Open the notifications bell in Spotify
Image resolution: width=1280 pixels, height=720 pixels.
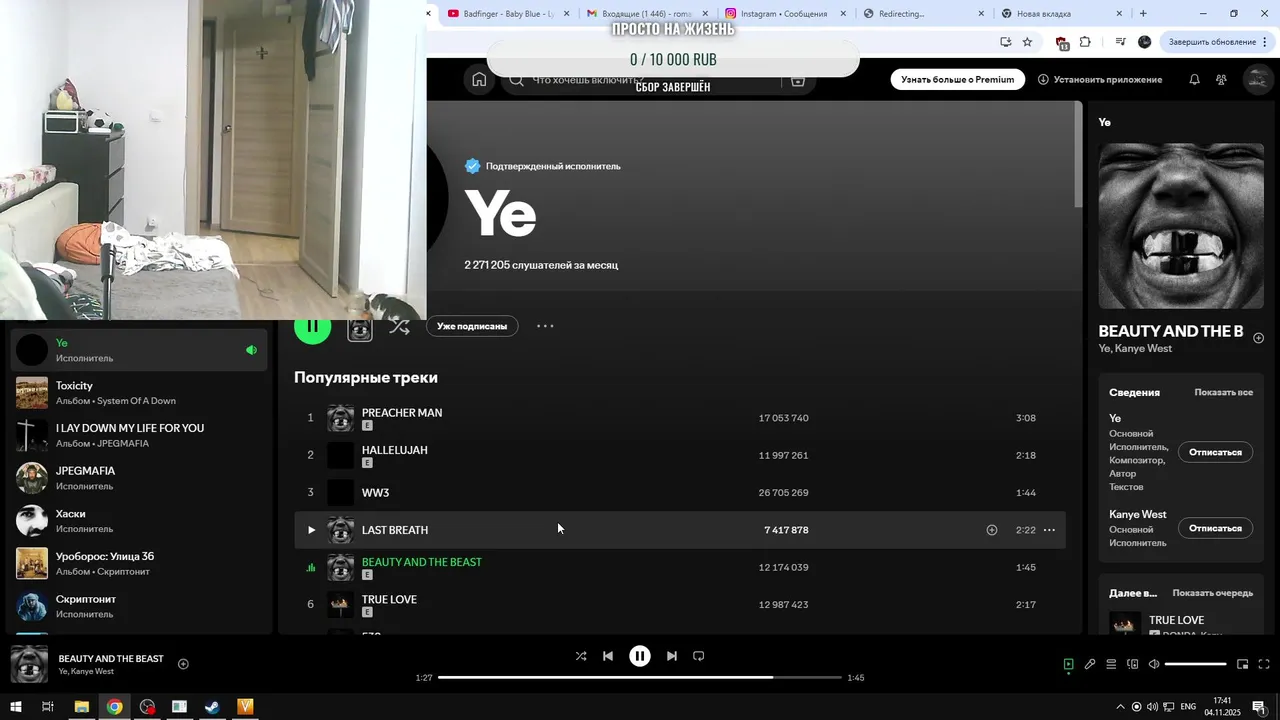(1194, 80)
